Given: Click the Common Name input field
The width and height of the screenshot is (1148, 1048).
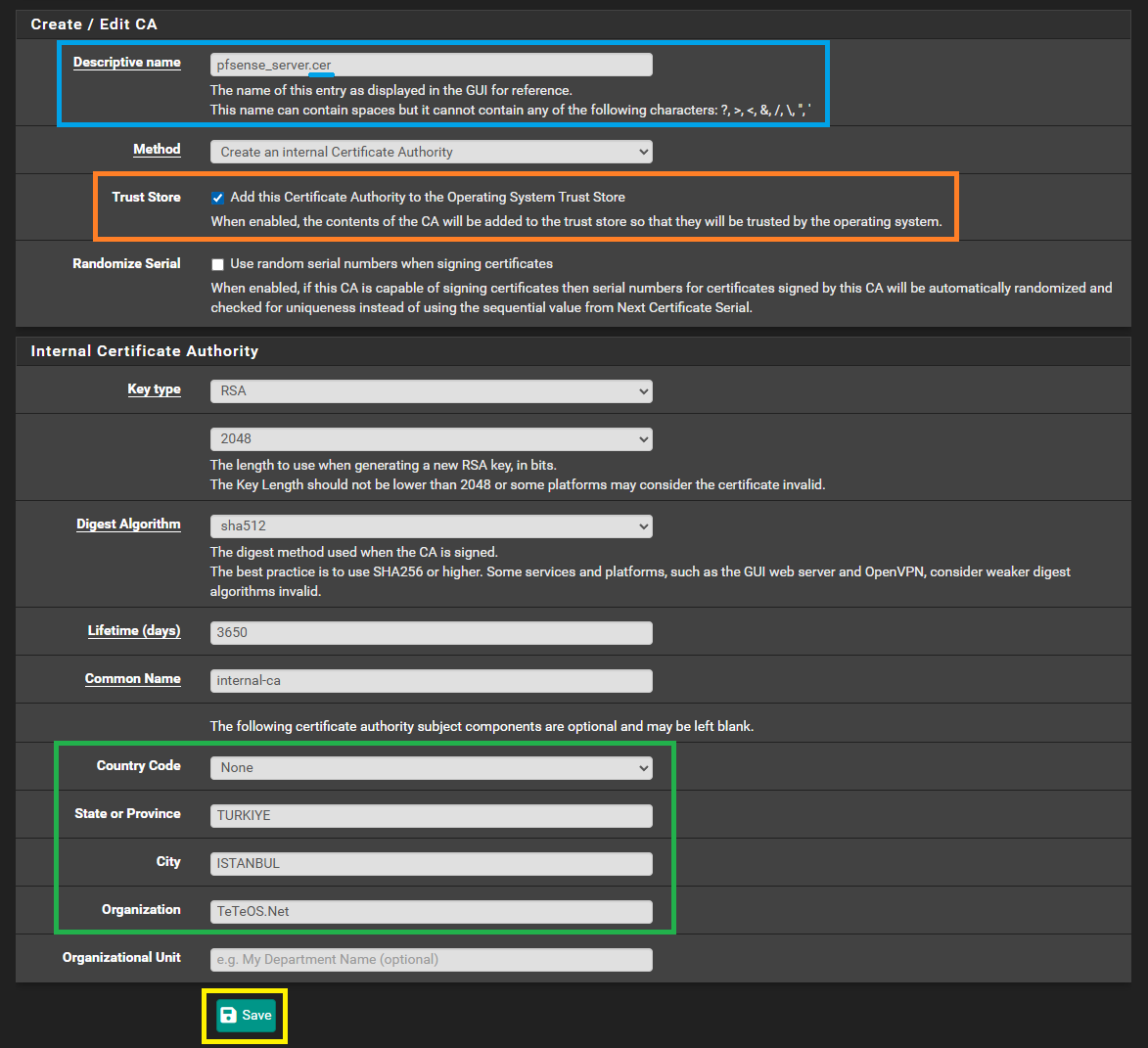Looking at the screenshot, I should coord(432,681).
